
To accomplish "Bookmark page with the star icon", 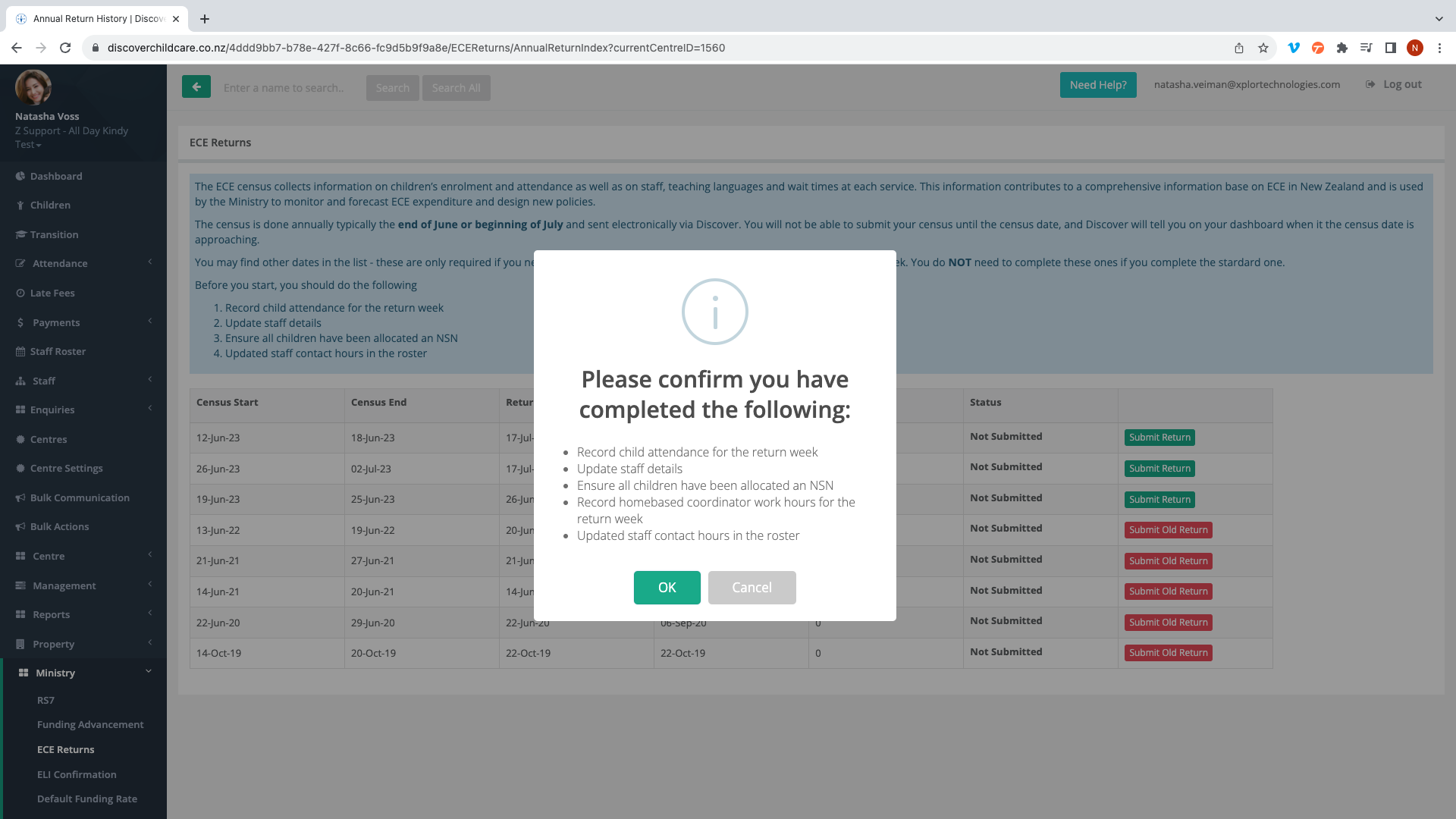I will [1263, 48].
